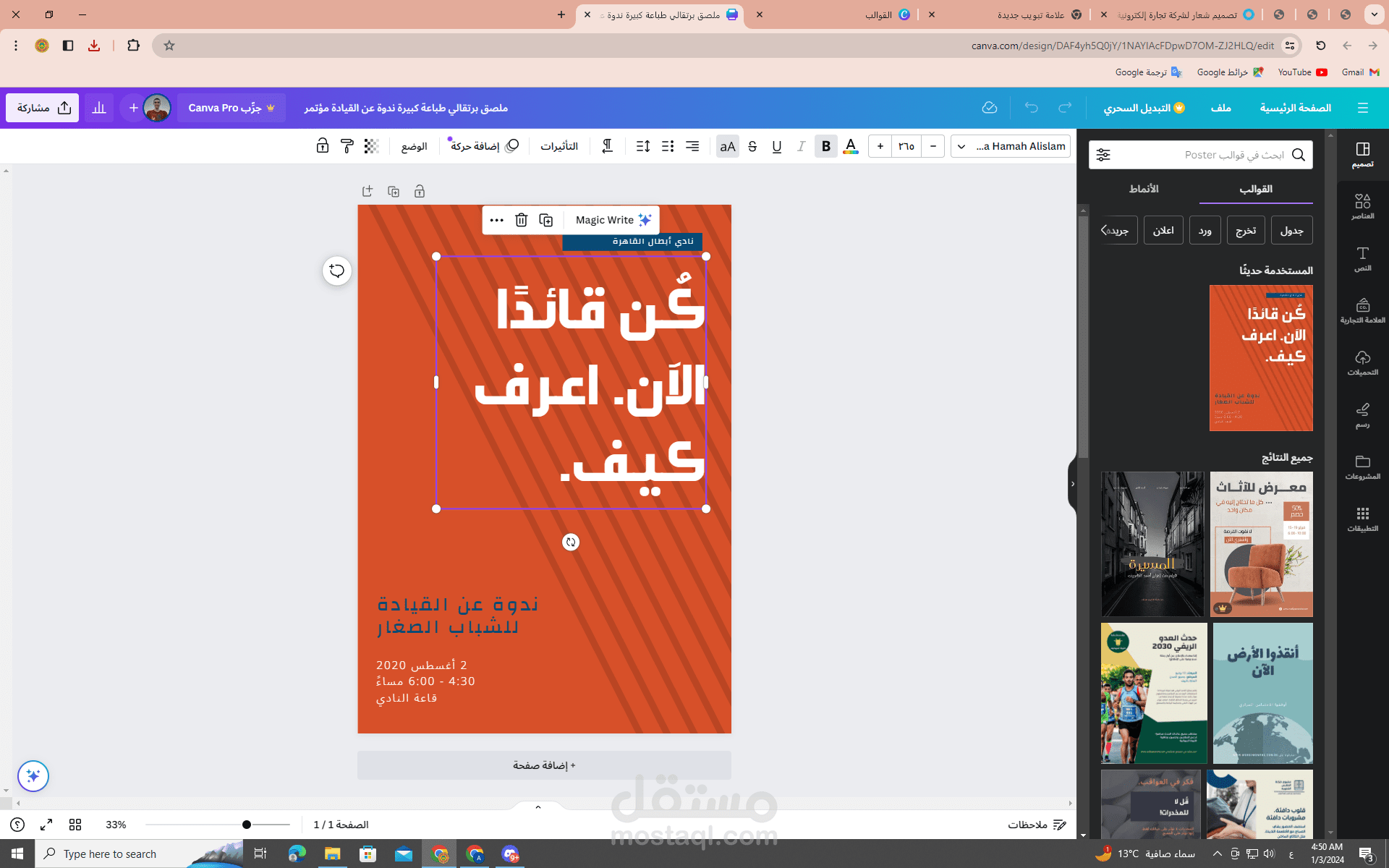The width and height of the screenshot is (1389, 868).
Task: Choose the furniture exhibition template thumbnail
Action: pos(1261,544)
